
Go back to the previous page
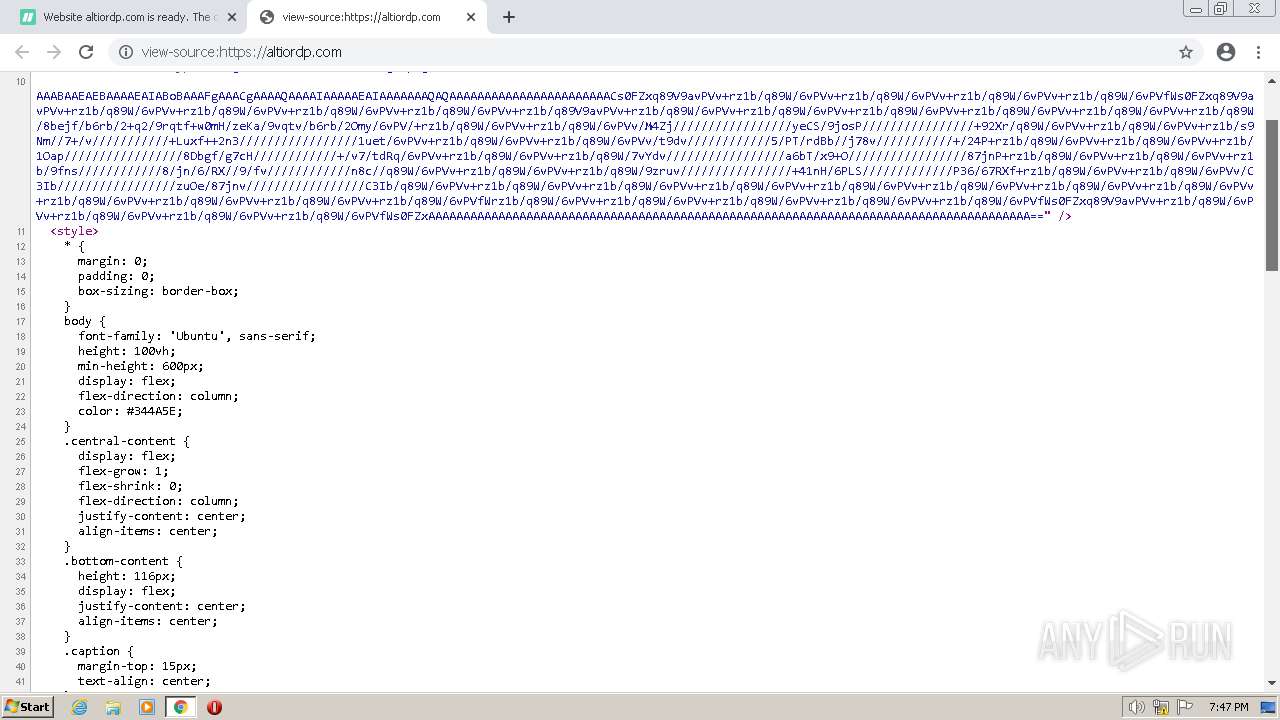click(22, 52)
